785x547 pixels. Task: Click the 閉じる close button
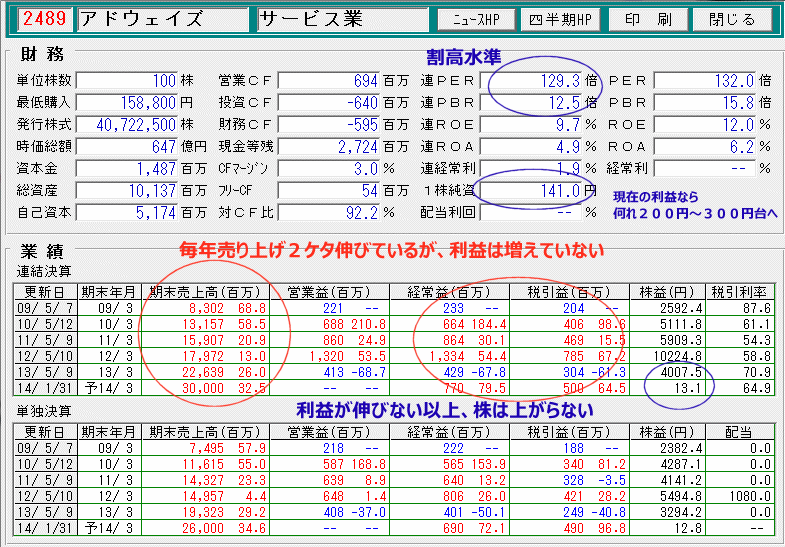[x=732, y=20]
